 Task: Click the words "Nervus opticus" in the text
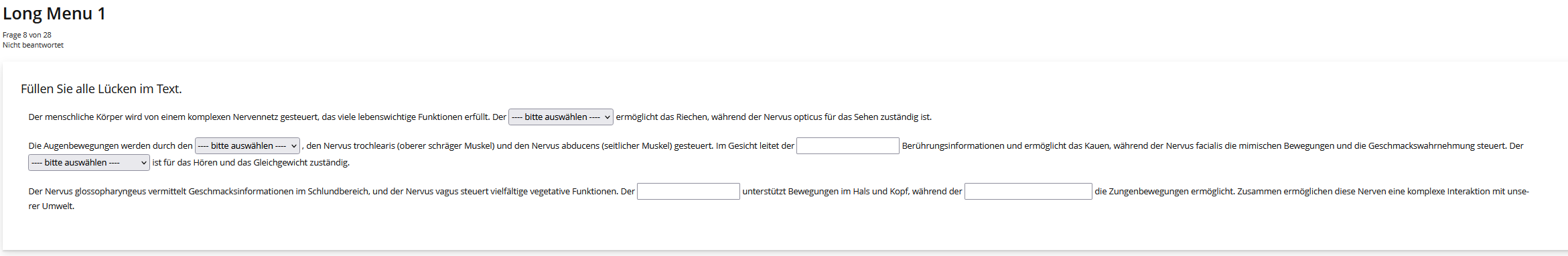792,117
